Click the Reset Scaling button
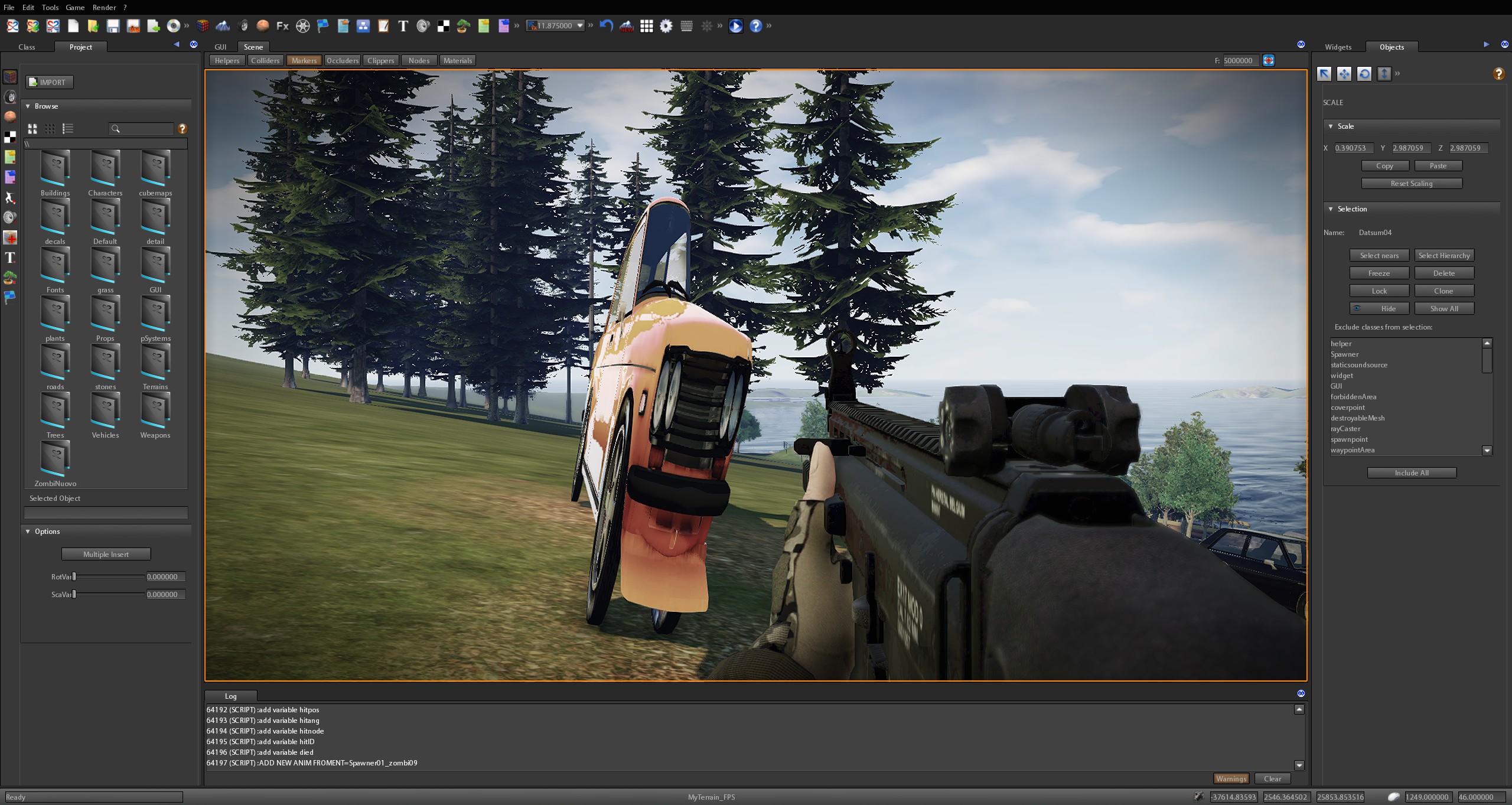1512x805 pixels. click(1412, 183)
